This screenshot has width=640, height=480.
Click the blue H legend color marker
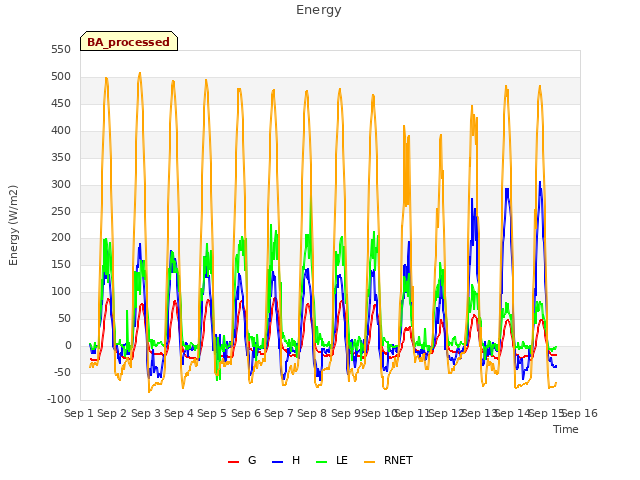(x=277, y=462)
